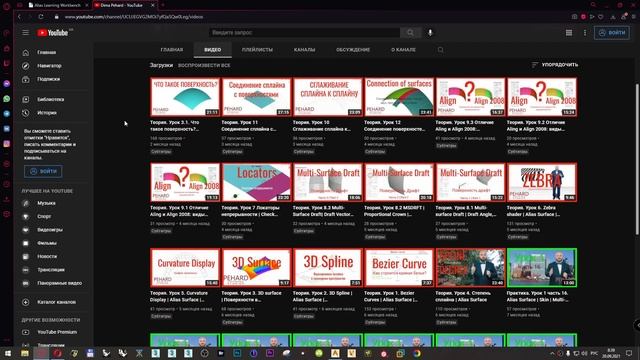This screenshot has height=360, width=640.
Task: Switch to the Главная channel tab
Action: [x=172, y=50]
